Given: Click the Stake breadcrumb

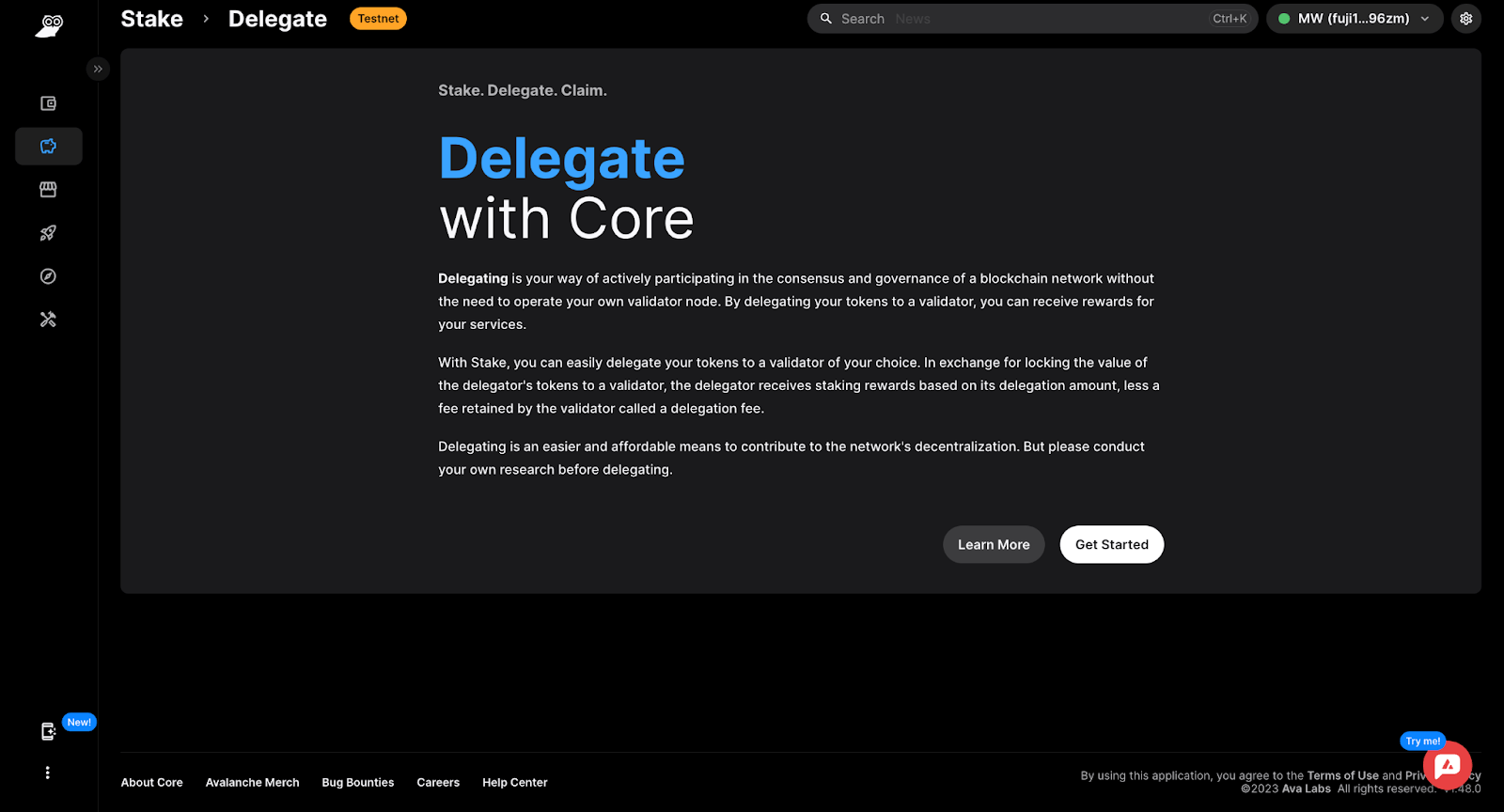Looking at the screenshot, I should 152,19.
